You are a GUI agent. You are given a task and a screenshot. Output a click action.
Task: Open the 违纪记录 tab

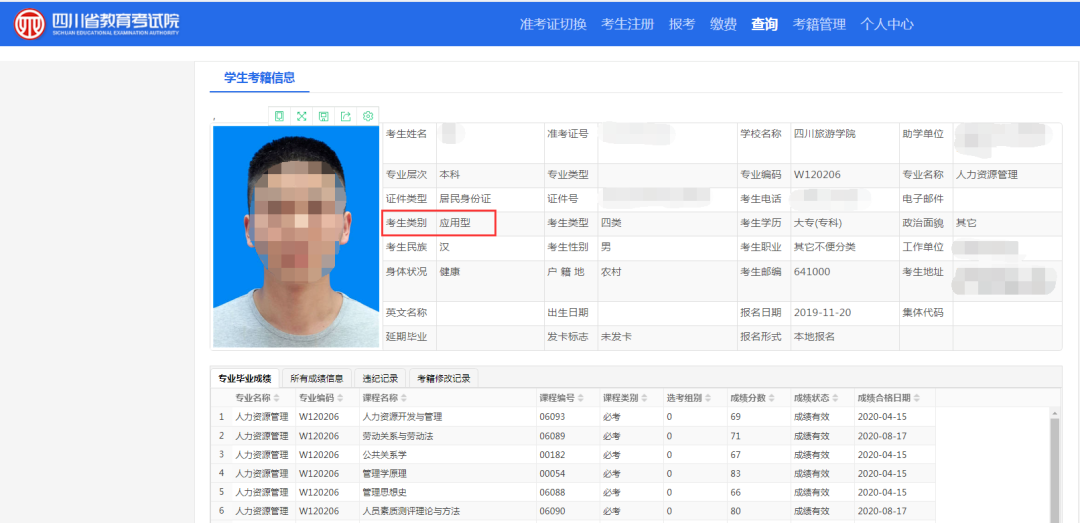tap(380, 378)
